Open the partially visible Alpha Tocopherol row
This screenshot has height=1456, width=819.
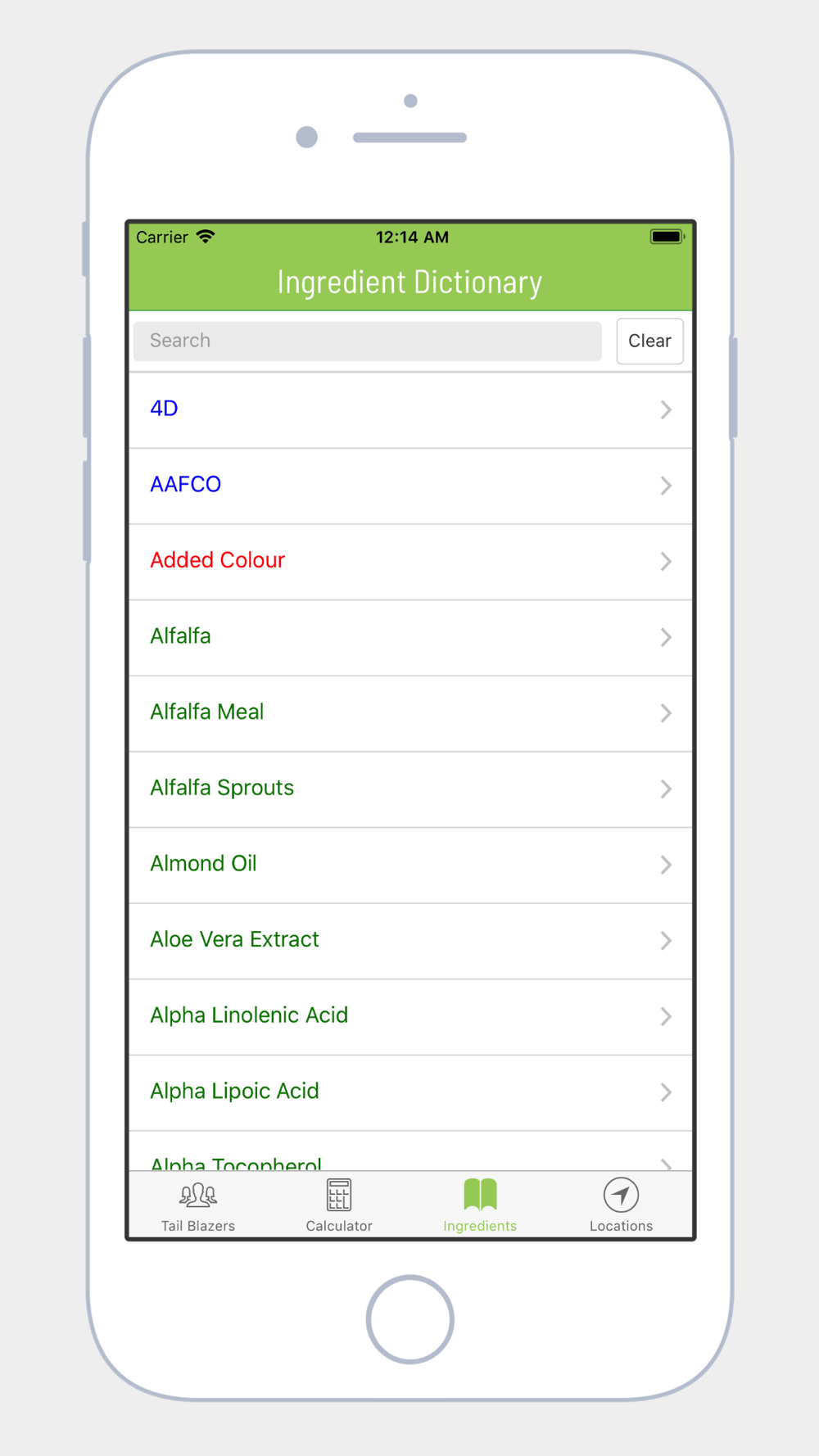coord(410,1151)
